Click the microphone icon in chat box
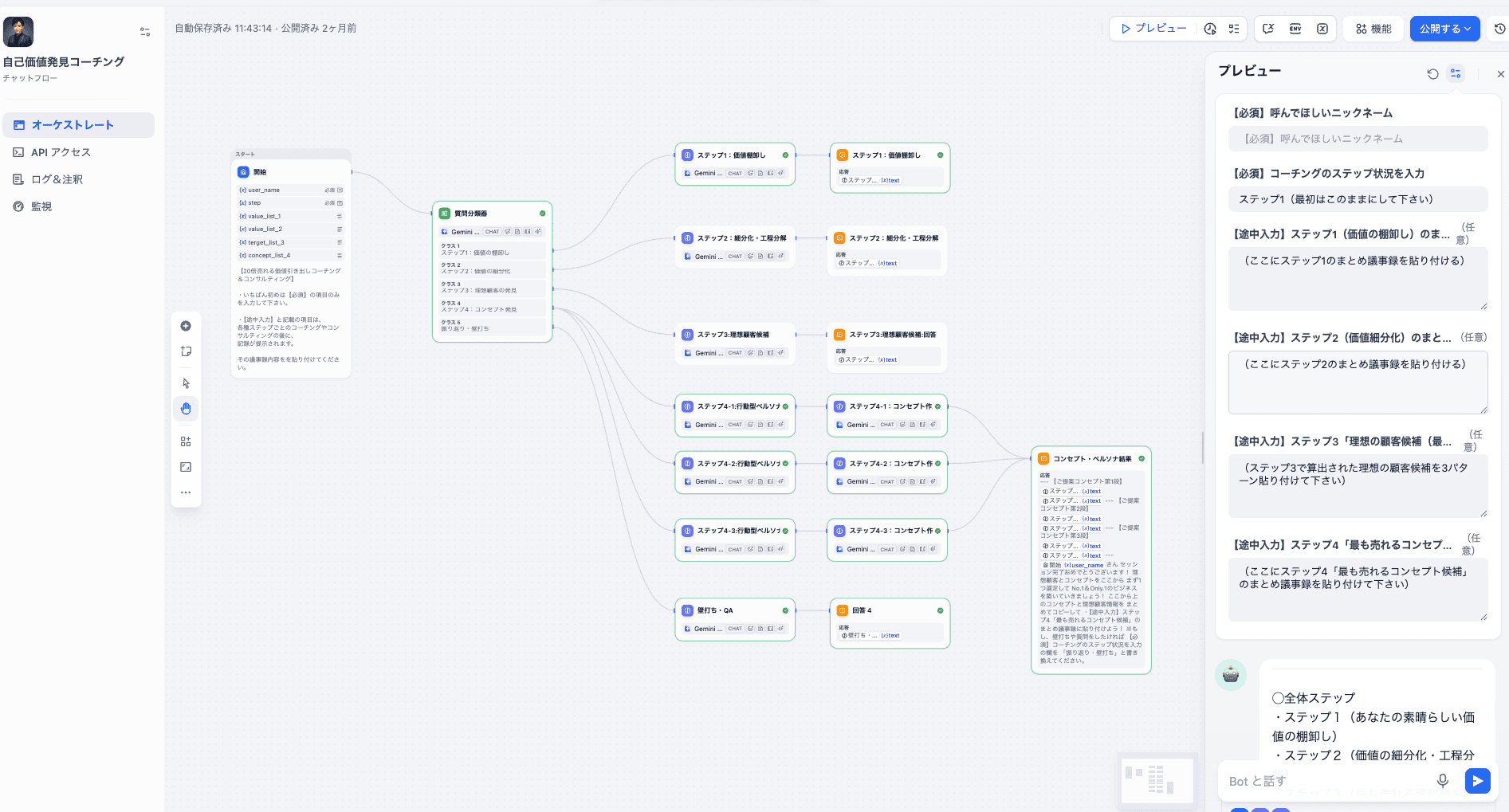This screenshot has width=1509, height=812. [1442, 781]
